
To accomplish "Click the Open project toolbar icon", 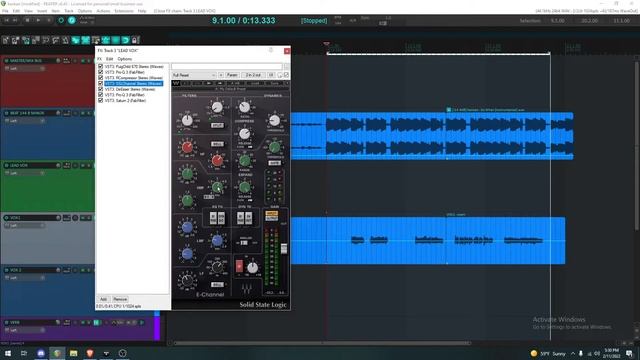I will 16,40.
